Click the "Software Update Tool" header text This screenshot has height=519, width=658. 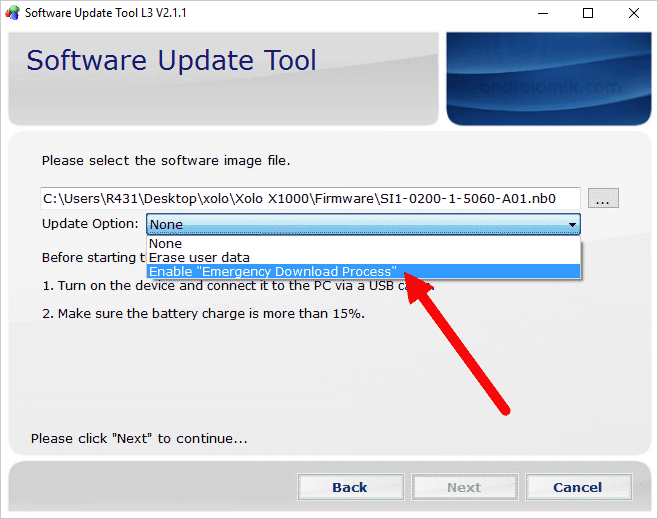click(x=171, y=60)
